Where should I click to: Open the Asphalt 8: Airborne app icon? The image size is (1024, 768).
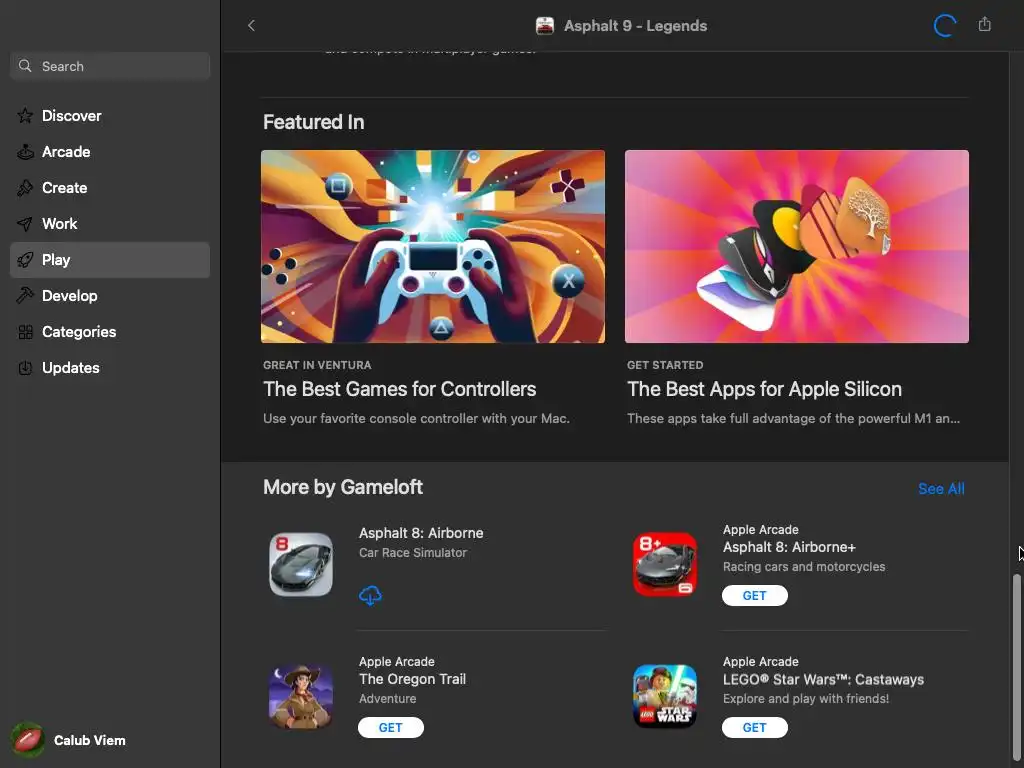pos(301,565)
